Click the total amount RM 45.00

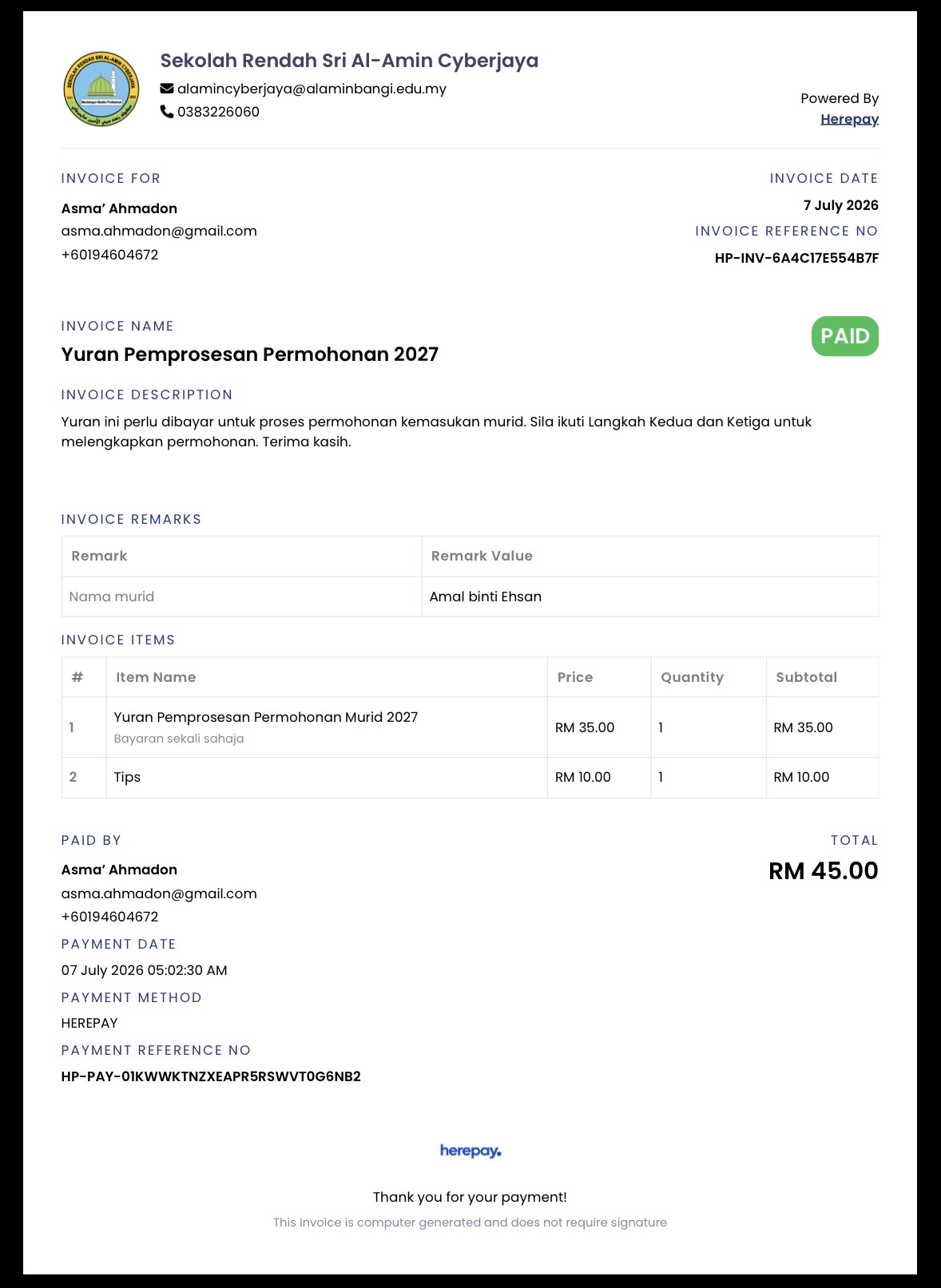(x=824, y=871)
